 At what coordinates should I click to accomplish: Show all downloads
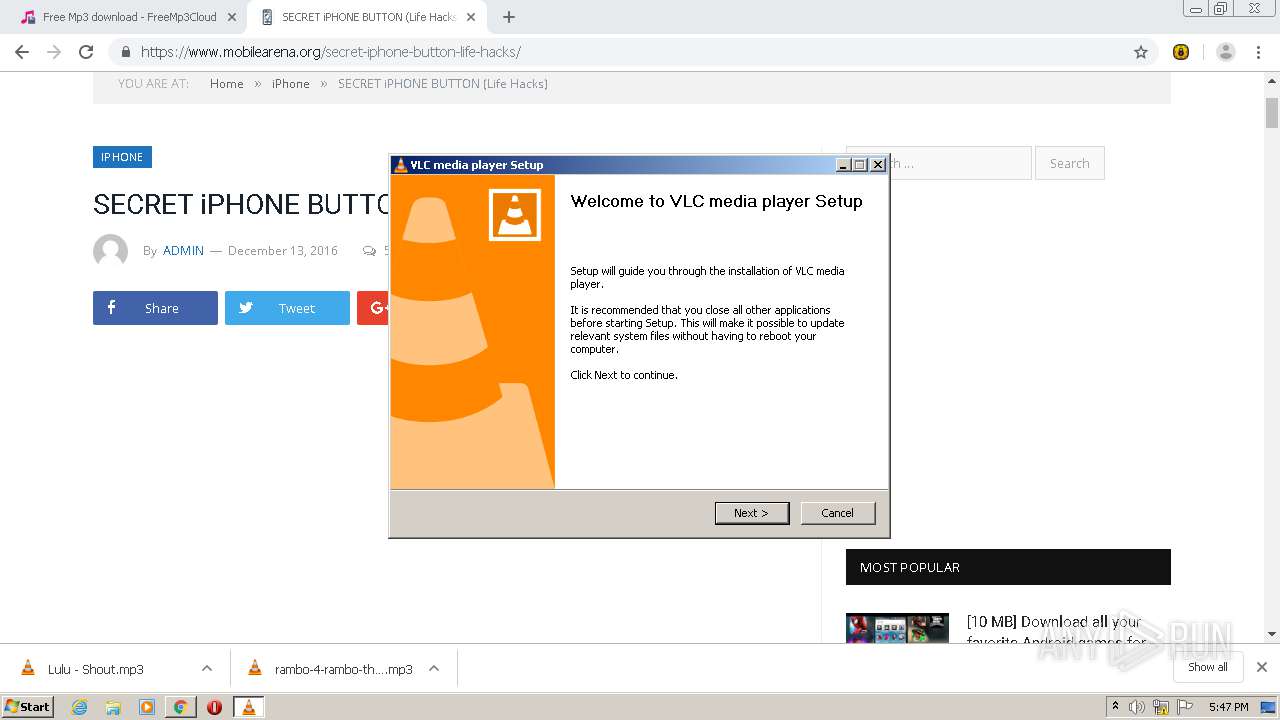tap(1208, 667)
